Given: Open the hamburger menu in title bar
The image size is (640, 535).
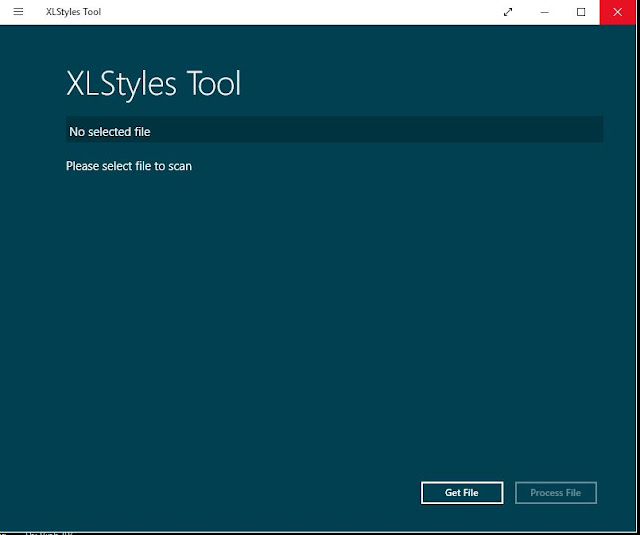Looking at the screenshot, I should 18,12.
